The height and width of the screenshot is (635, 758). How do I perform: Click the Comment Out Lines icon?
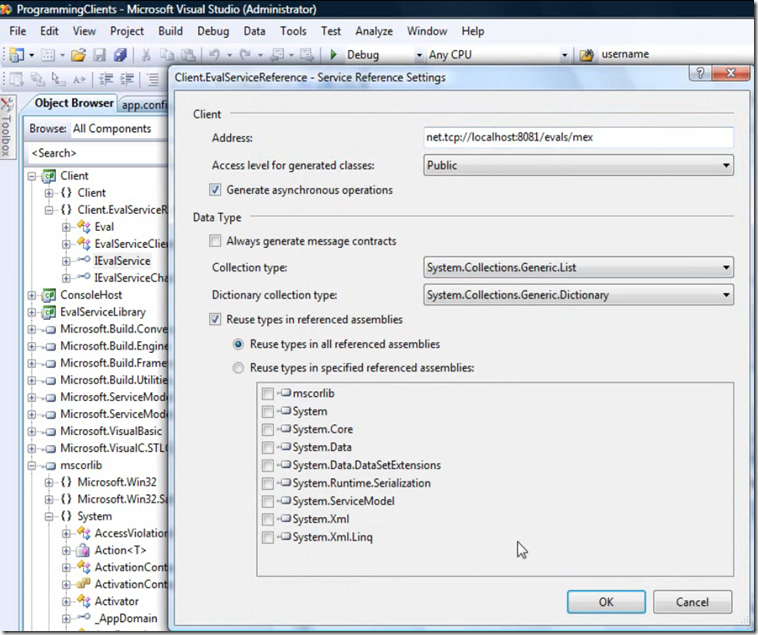tap(153, 79)
